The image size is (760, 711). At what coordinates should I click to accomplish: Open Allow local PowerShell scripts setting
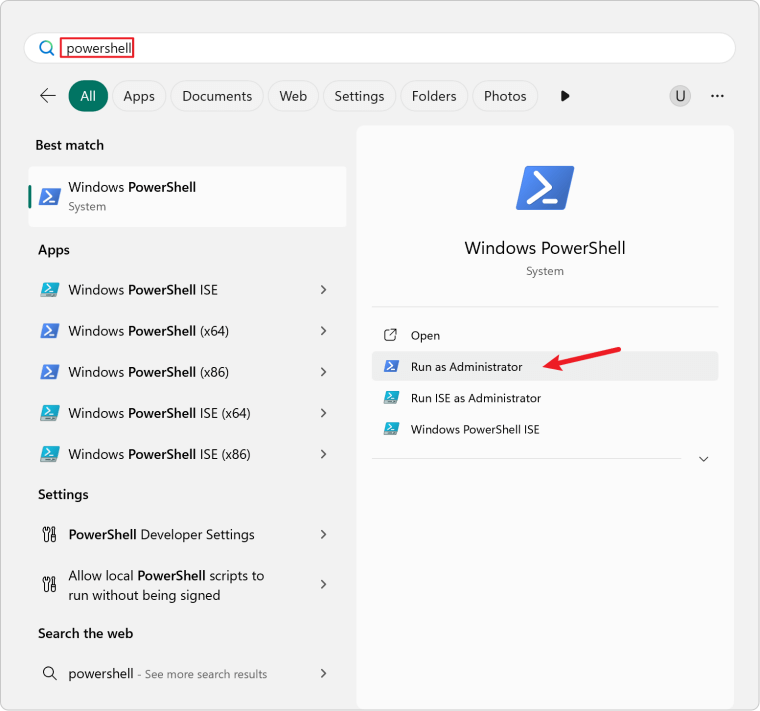click(188, 585)
